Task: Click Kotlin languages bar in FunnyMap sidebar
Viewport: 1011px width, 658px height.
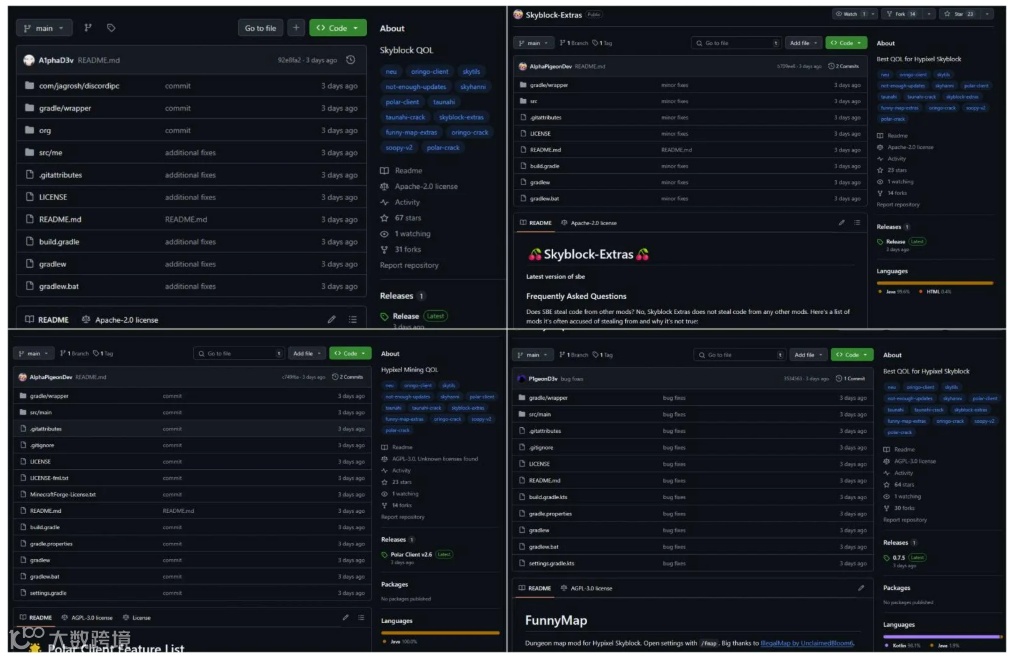Action: (941, 636)
